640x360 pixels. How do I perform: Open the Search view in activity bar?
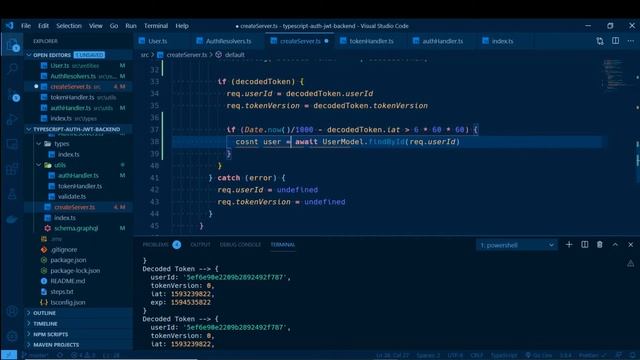tap(12, 69)
